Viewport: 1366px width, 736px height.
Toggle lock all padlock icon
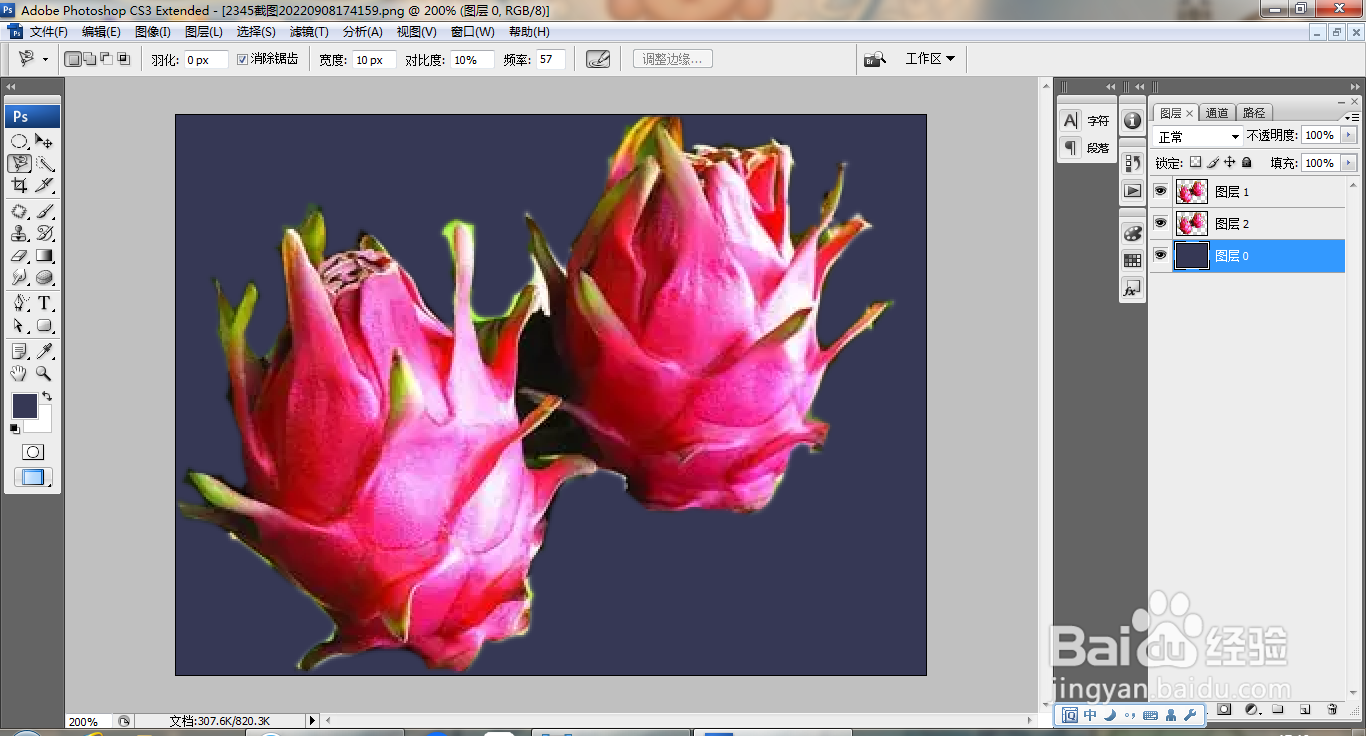(x=1246, y=162)
